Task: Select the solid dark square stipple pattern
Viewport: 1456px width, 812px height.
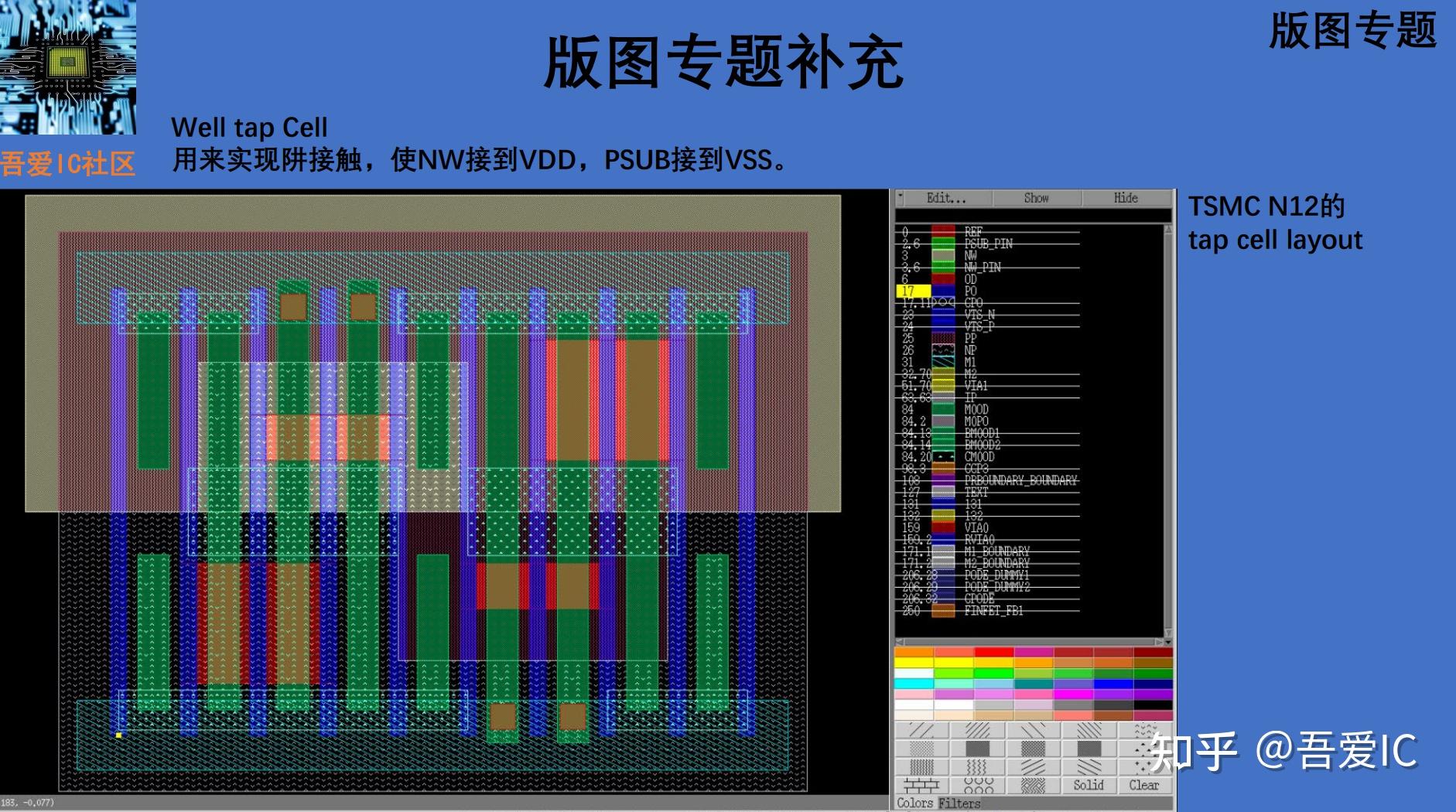Action: tap(978, 748)
